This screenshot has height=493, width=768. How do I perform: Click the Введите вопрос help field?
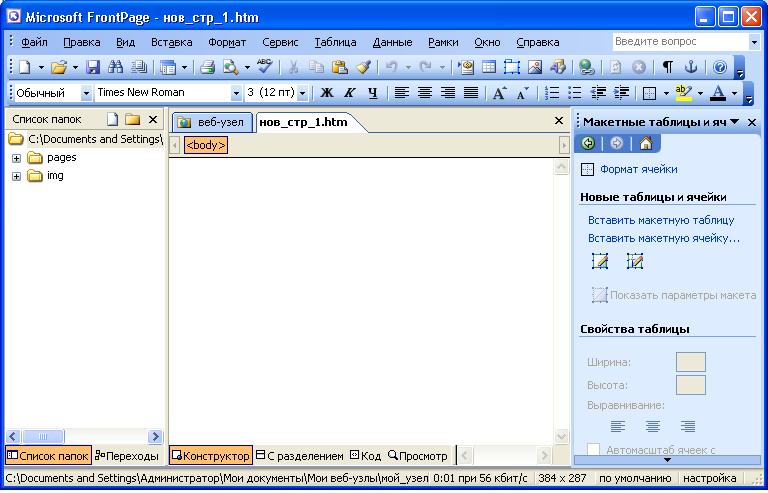680,42
